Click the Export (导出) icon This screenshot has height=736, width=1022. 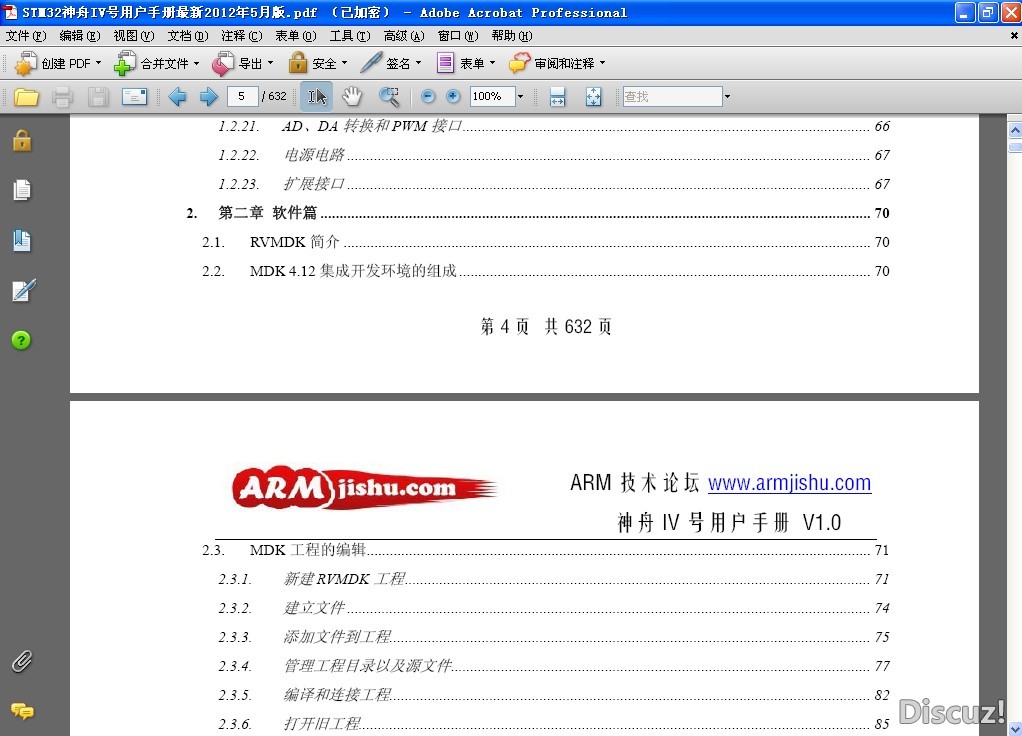(223, 63)
